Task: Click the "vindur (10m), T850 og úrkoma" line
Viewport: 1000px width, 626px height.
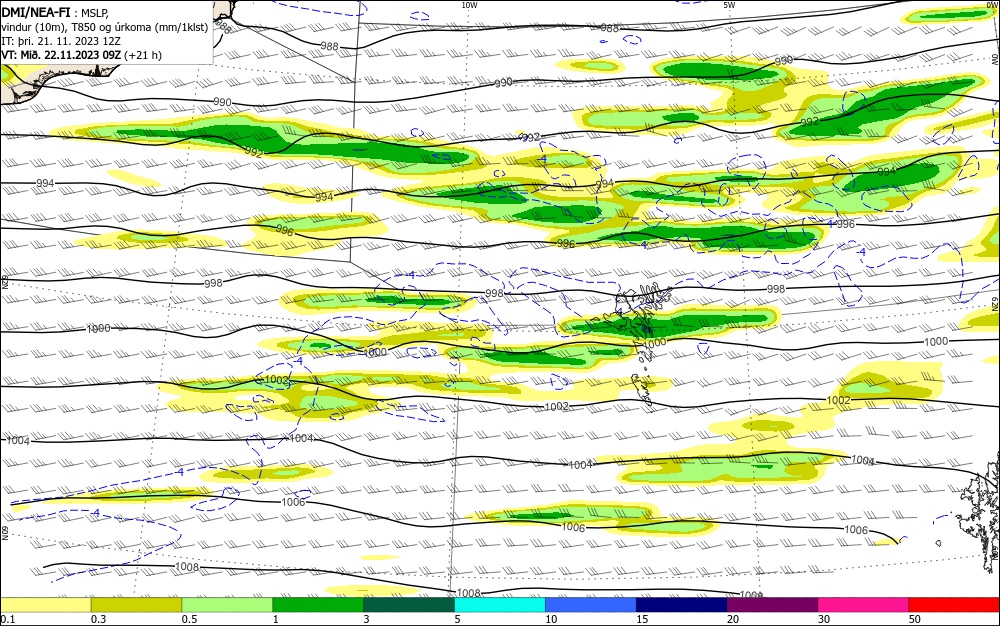Action: (105, 27)
